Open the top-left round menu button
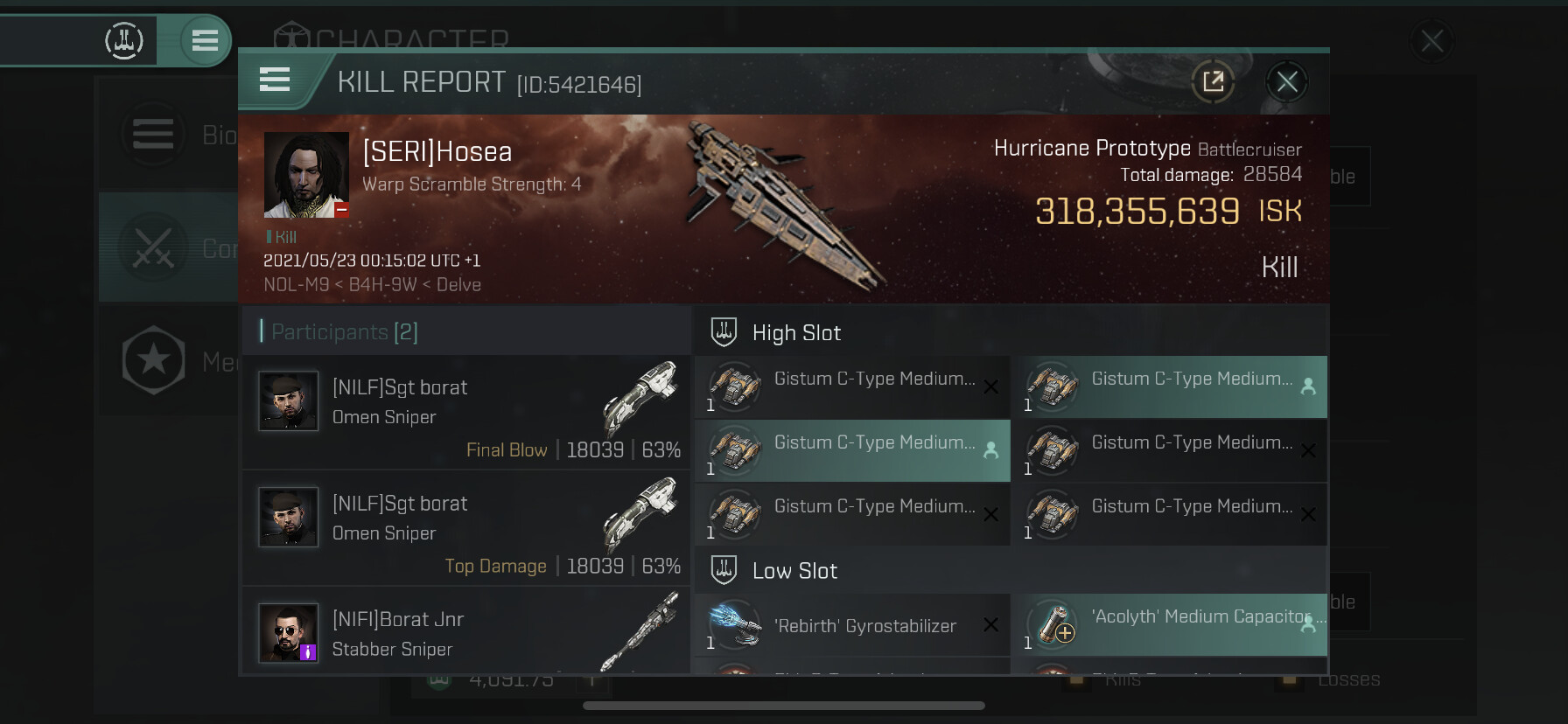 click(205, 40)
